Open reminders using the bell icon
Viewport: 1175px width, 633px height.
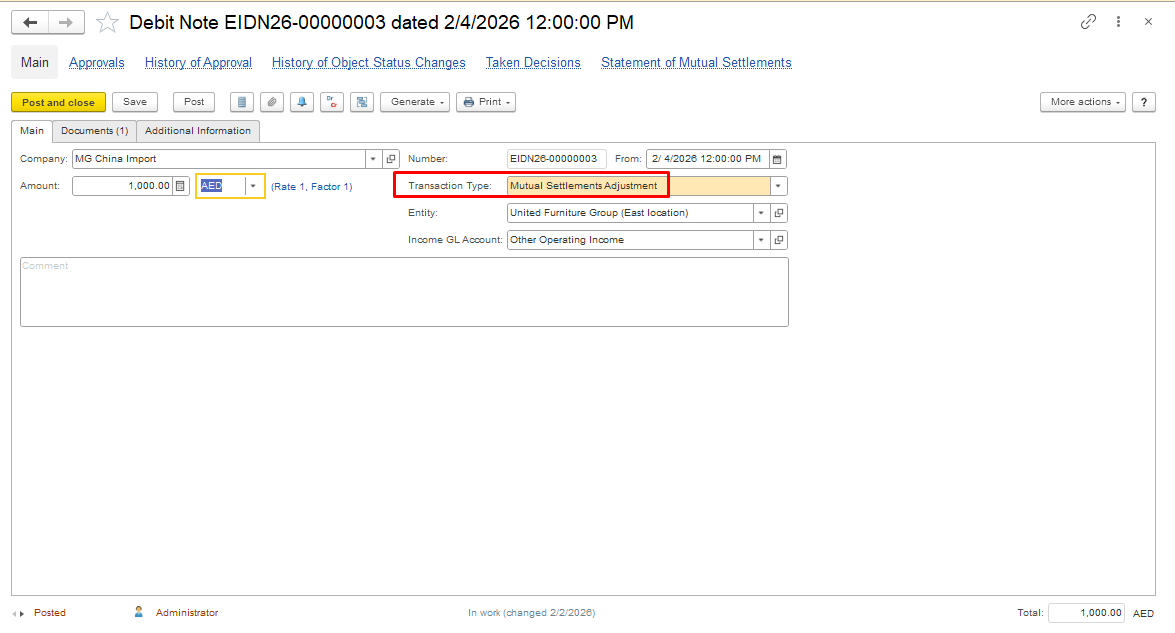point(301,102)
